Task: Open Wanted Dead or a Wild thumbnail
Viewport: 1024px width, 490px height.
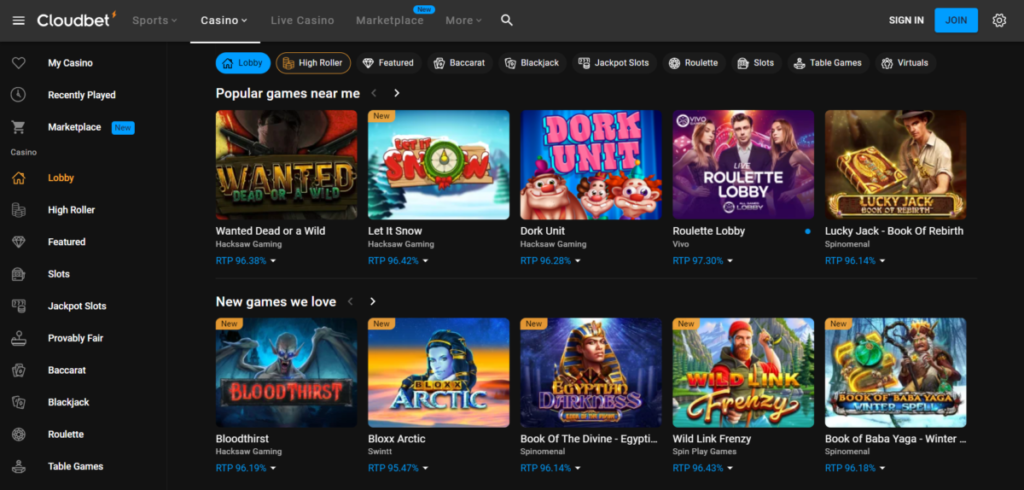Action: pos(286,165)
